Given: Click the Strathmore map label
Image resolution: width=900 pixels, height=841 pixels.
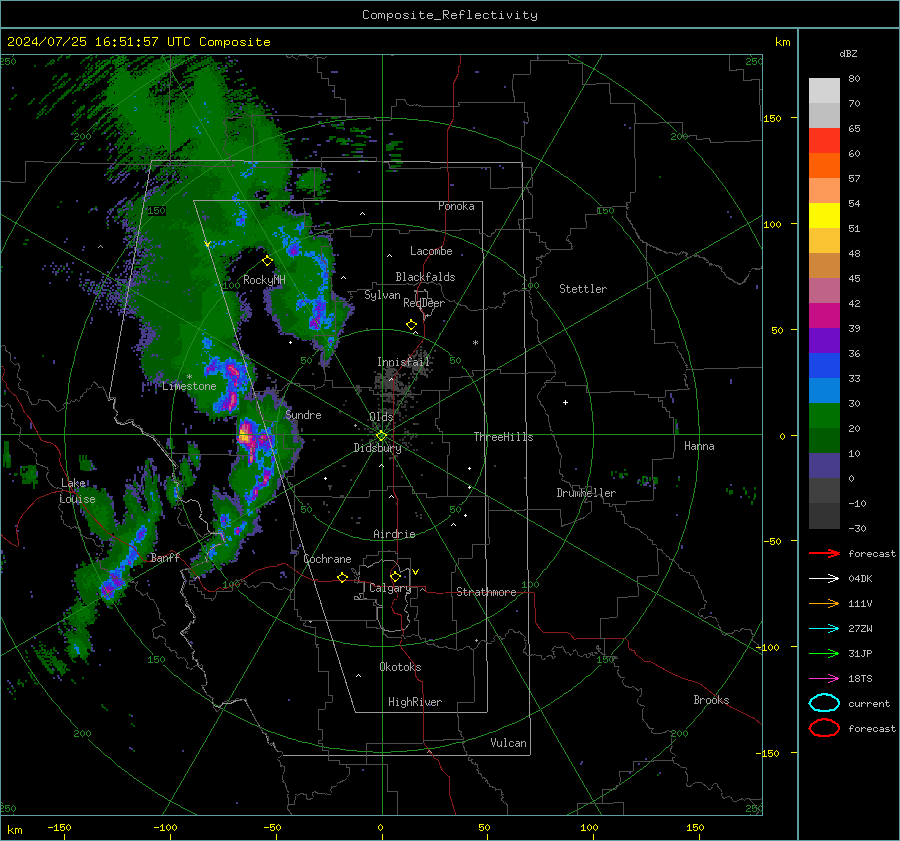Looking at the screenshot, I should pos(486,592).
